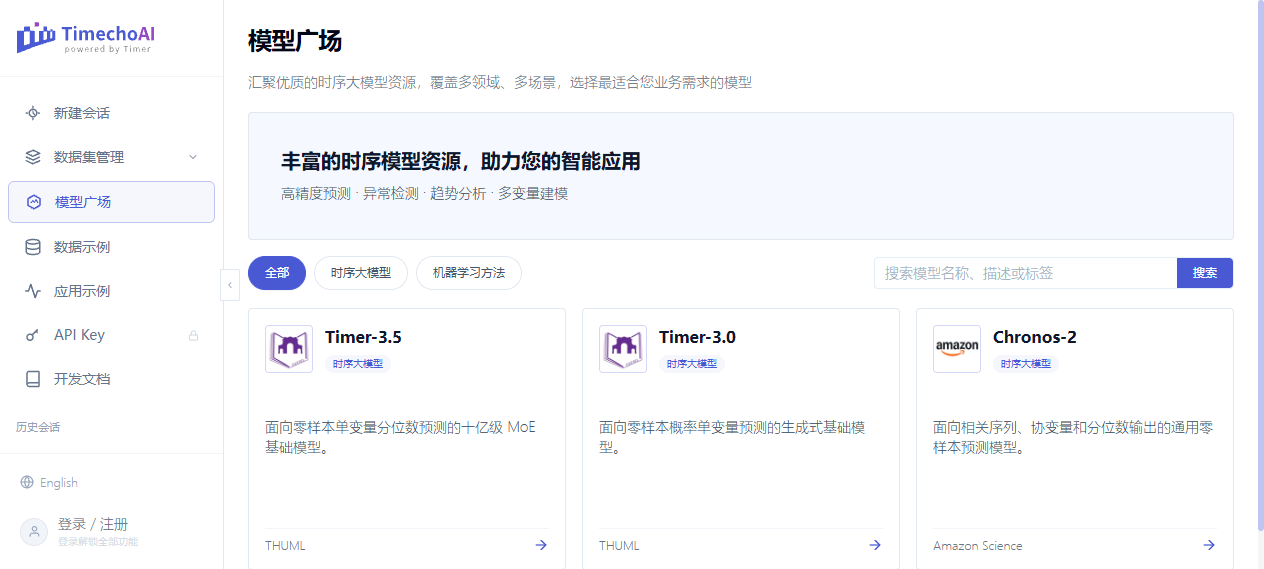Click 登录解锁全部功能 hint text
The width and height of the screenshot is (1264, 569).
click(98, 542)
